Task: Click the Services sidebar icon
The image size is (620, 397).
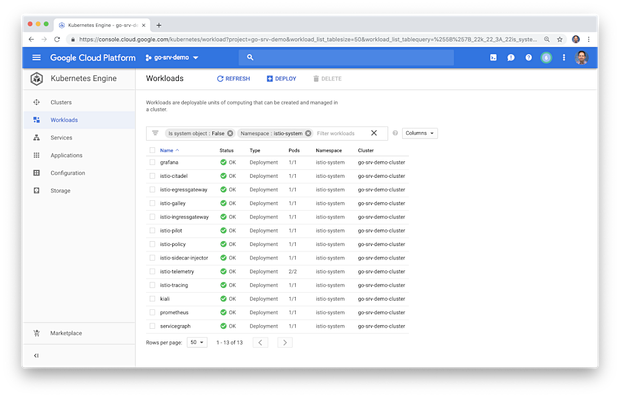Action: click(36, 138)
